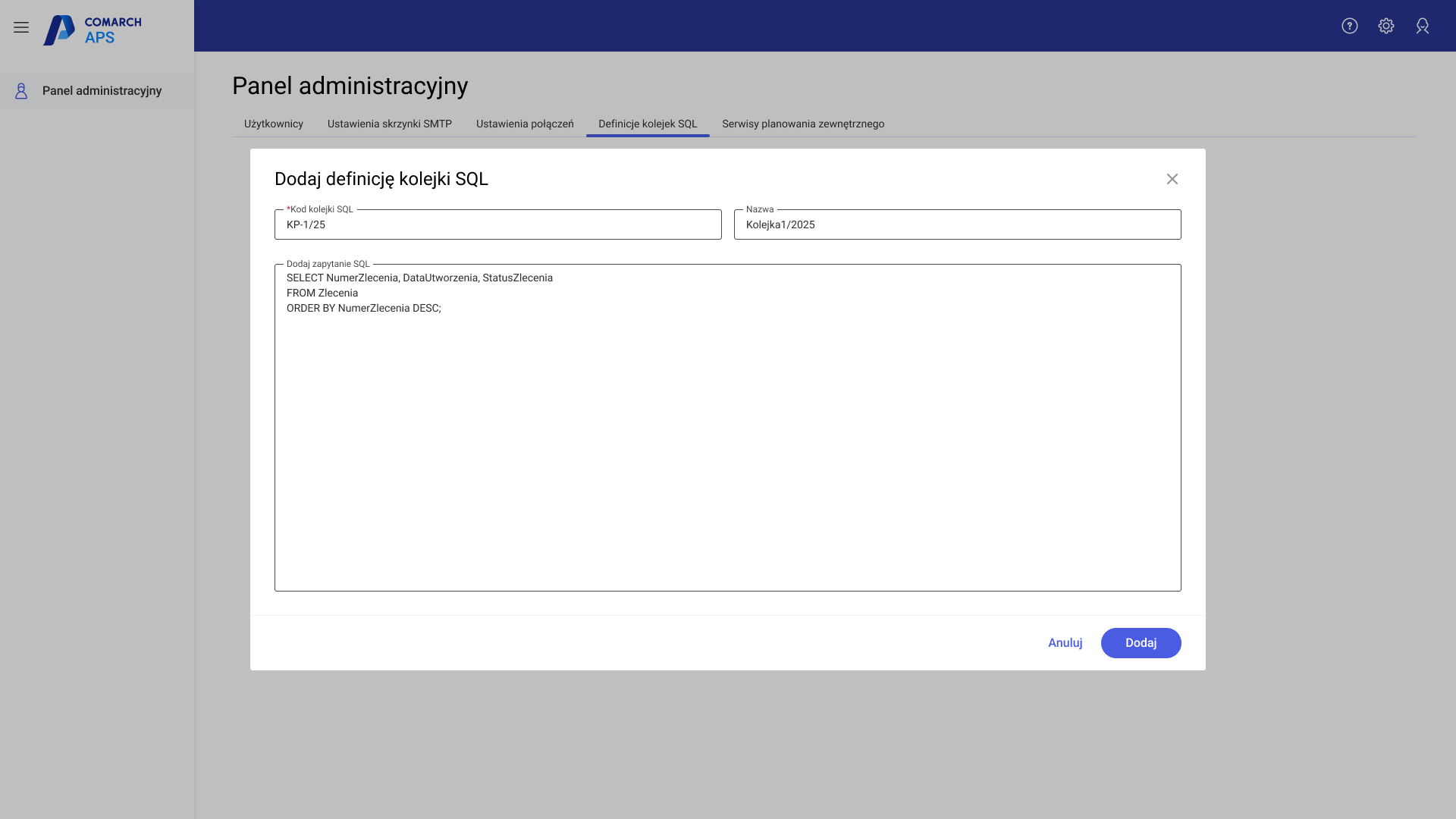Click the Dodaj definicję kolejki SQL dialog title
This screenshot has width=1456, height=819.
381,179
